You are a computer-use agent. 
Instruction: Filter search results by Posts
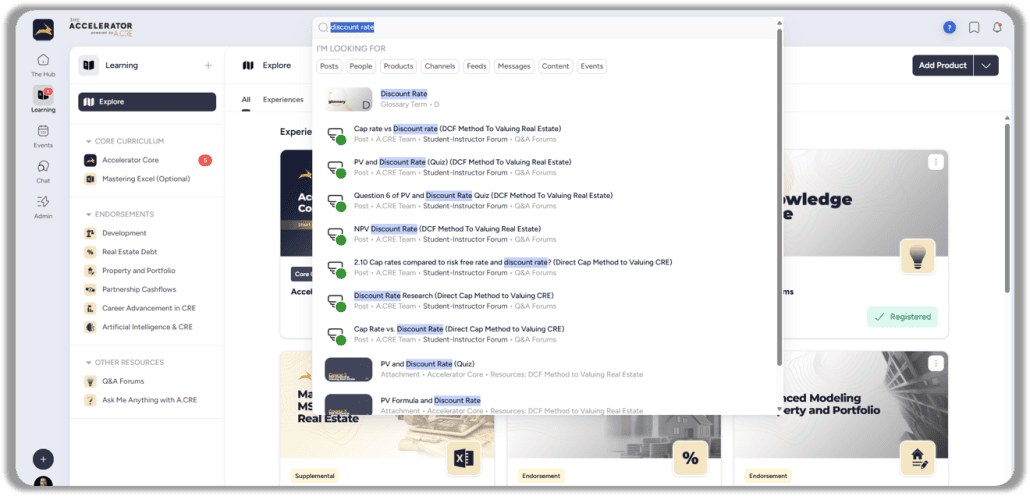(x=329, y=66)
